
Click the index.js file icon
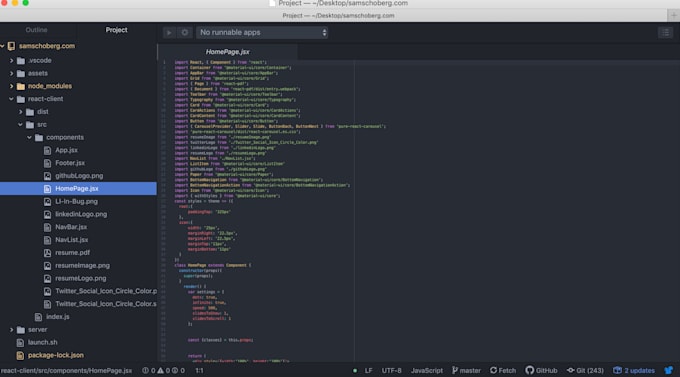point(38,317)
